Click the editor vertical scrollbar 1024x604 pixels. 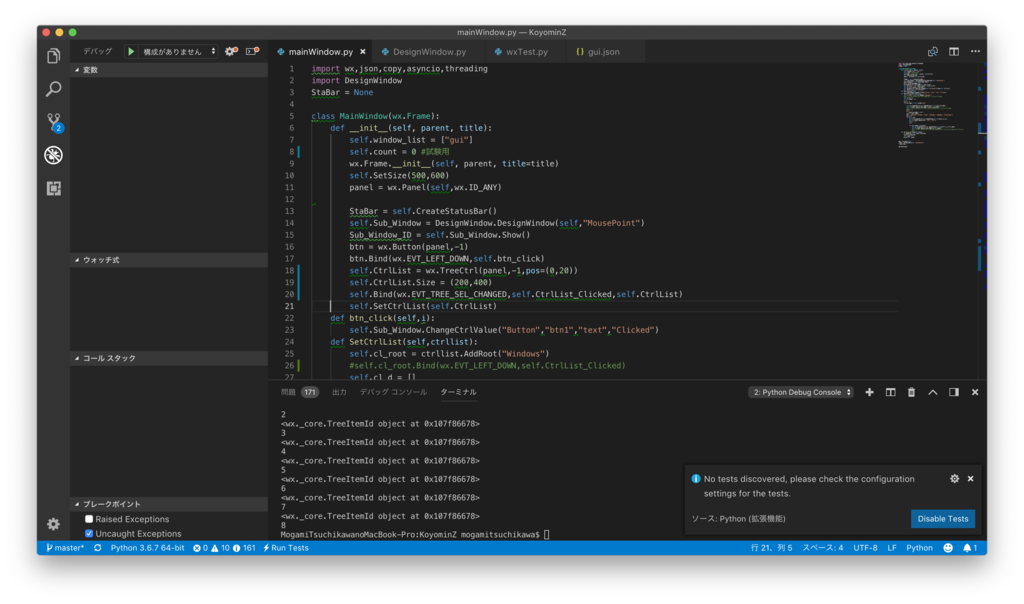(982, 221)
